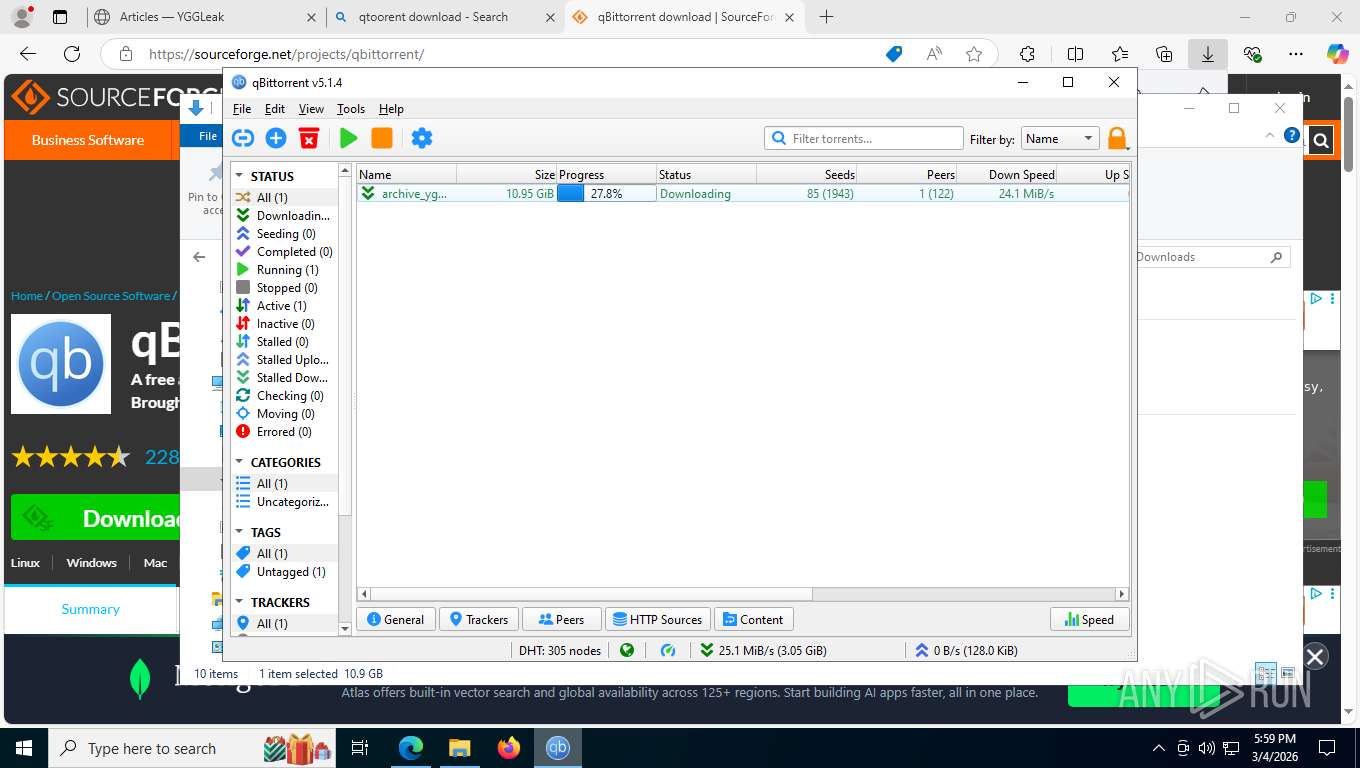
Task: Open Preferences with the blue gear icon
Action: [422, 138]
